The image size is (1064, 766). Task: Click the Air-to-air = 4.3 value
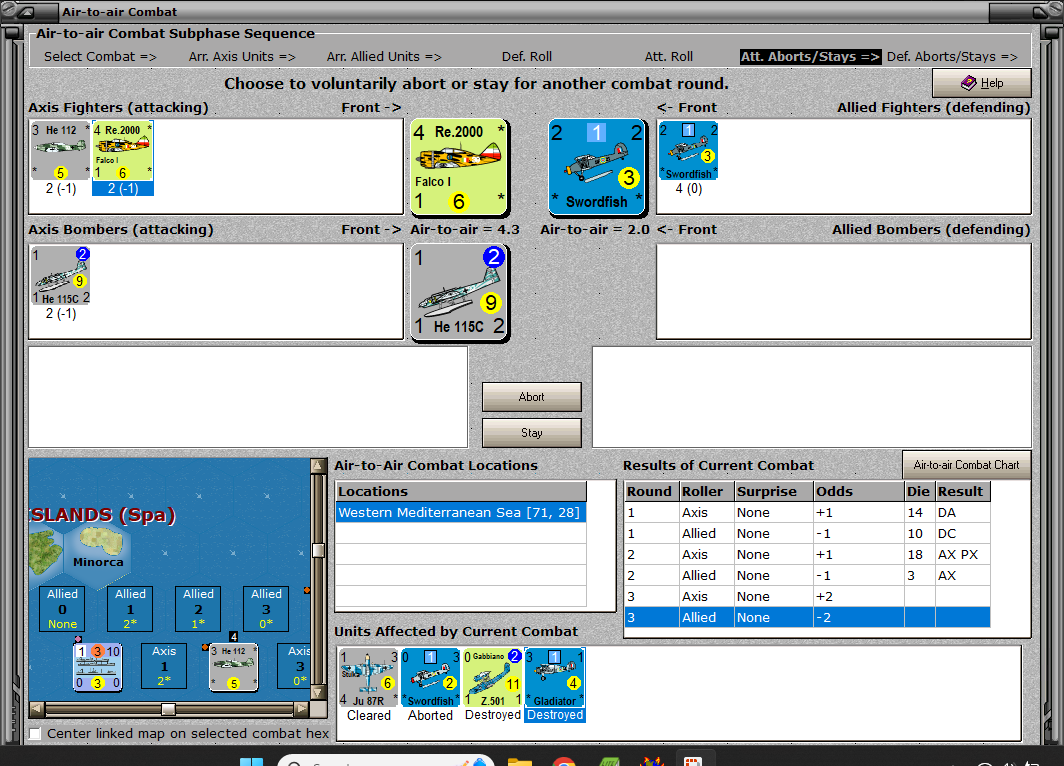465,229
